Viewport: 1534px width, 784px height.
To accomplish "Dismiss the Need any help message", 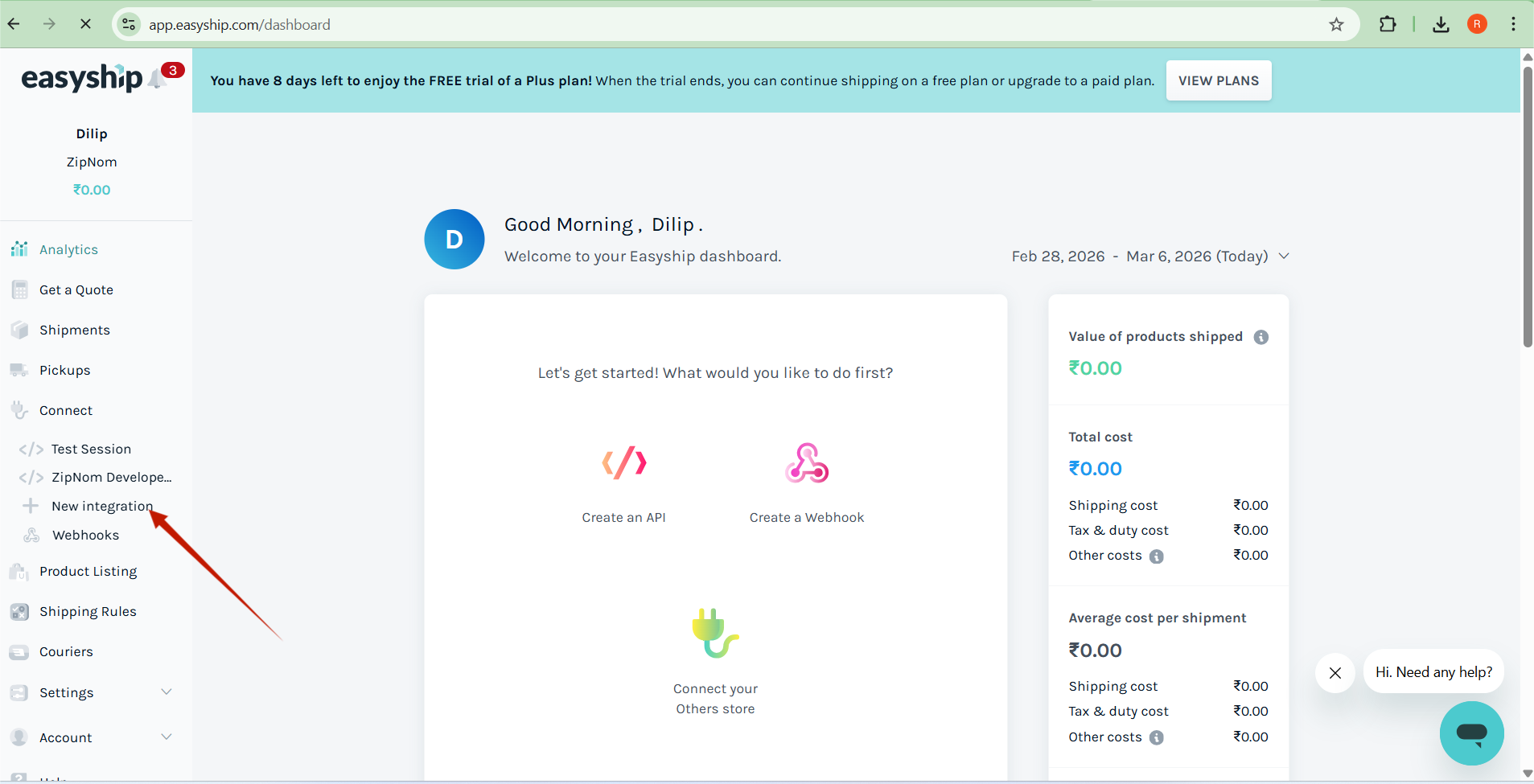I will pyautogui.click(x=1335, y=673).
